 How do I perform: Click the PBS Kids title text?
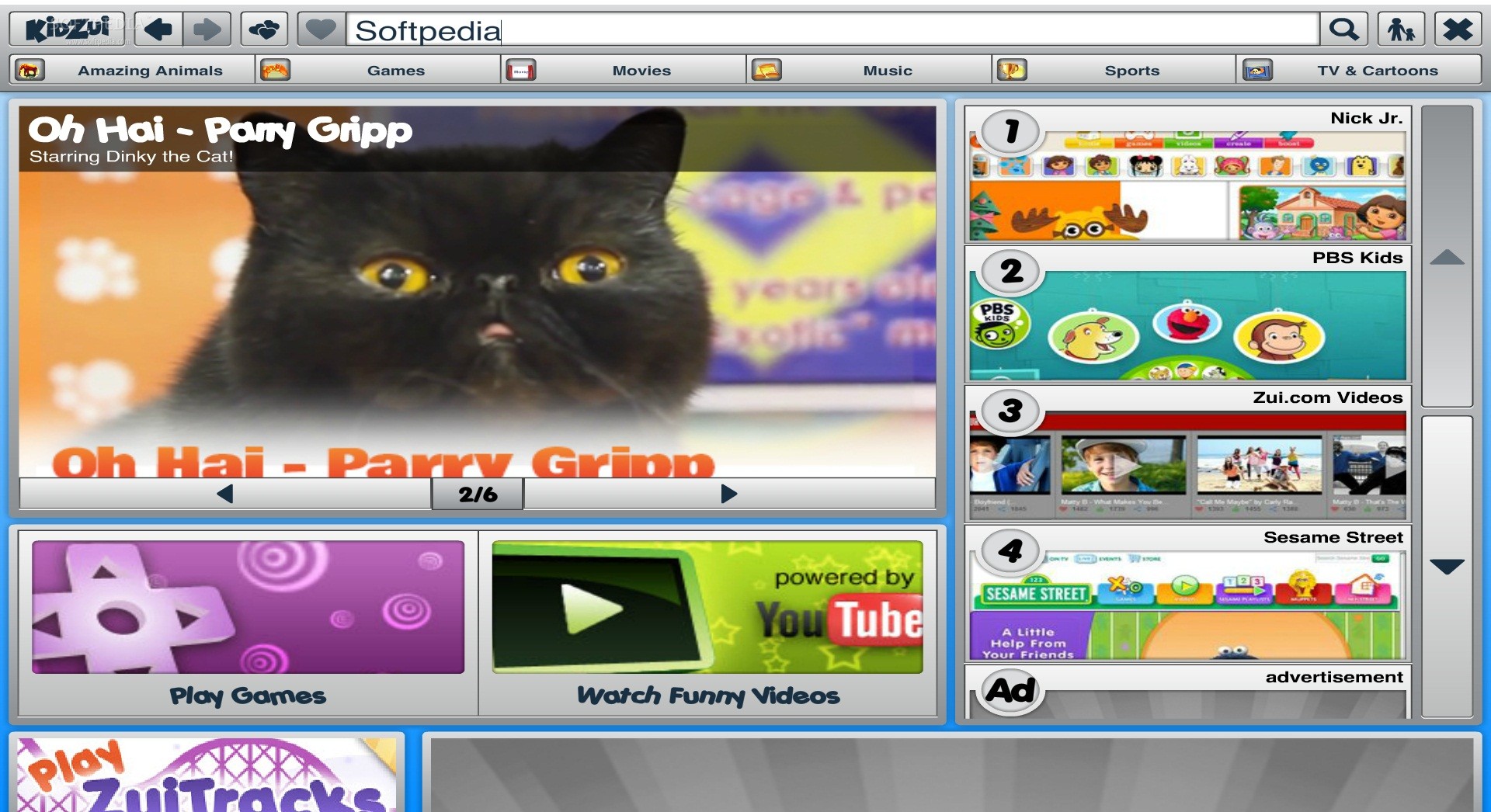point(1357,258)
